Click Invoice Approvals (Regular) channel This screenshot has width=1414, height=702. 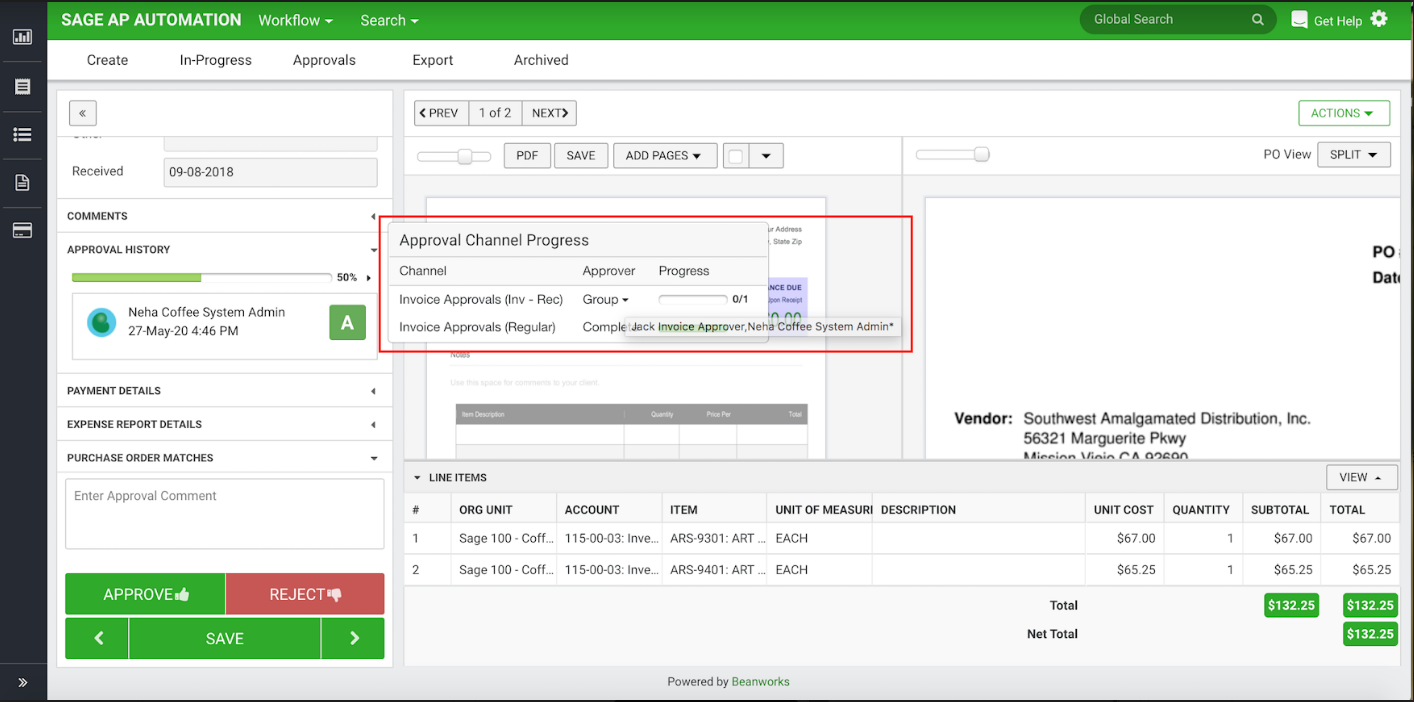477,327
